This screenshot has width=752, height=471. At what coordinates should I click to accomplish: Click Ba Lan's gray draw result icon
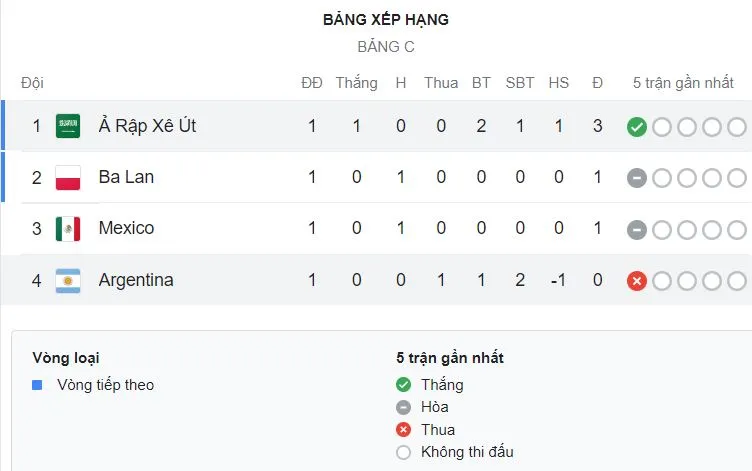[x=636, y=178]
